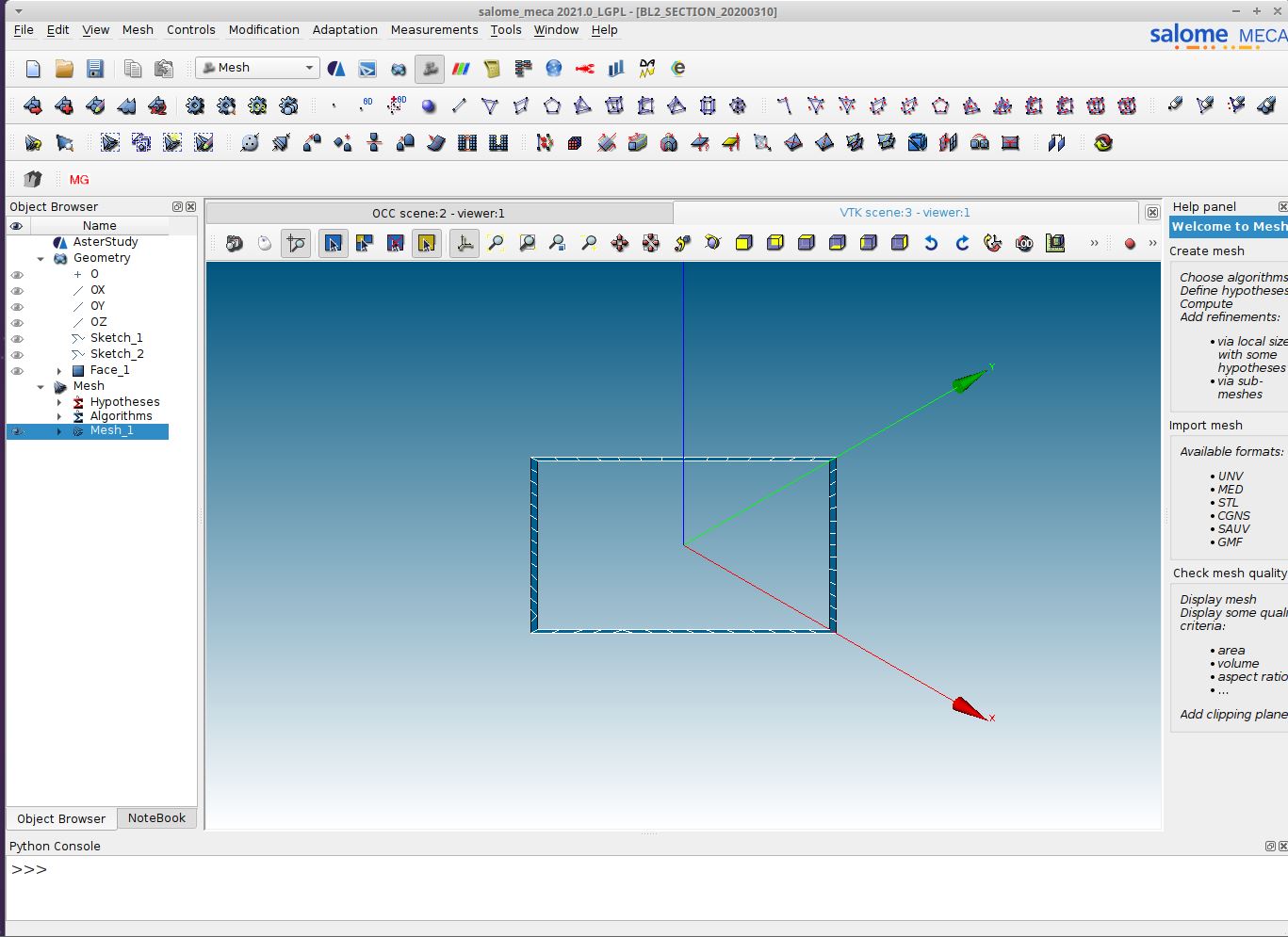Expand the Face_1 tree node

(x=59, y=371)
